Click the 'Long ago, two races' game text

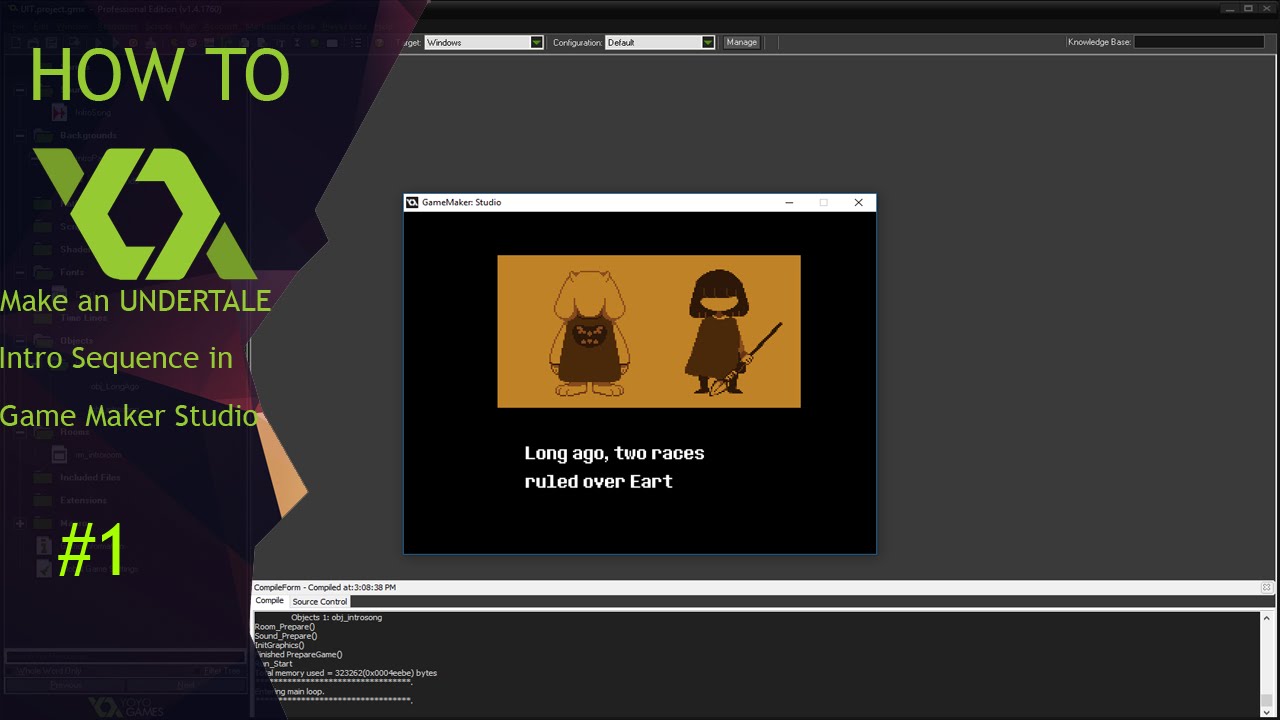pos(614,453)
